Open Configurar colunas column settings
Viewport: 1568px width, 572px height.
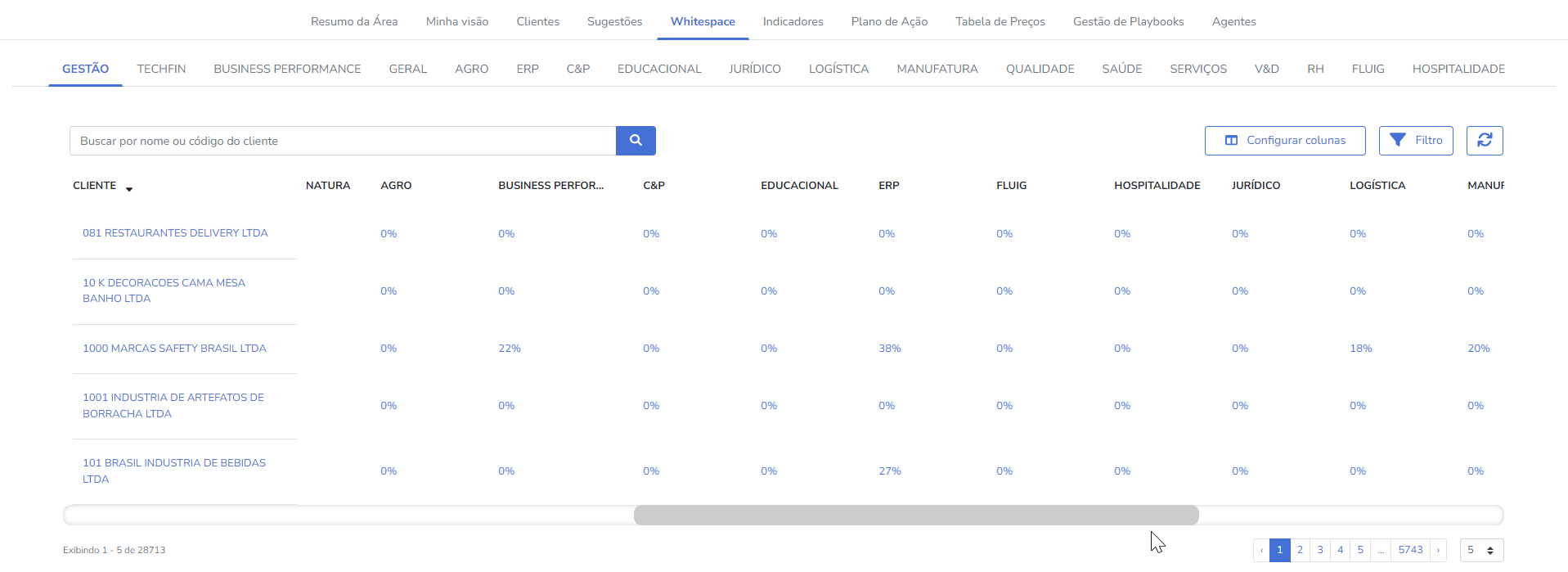(x=1285, y=141)
